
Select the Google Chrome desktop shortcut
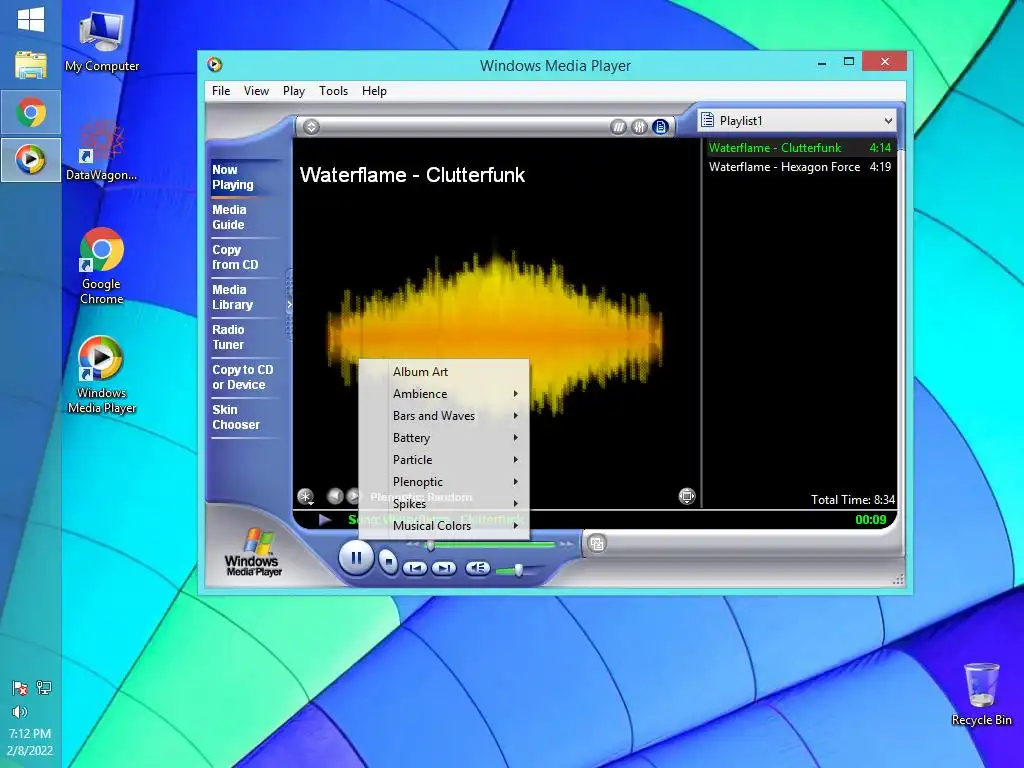pyautogui.click(x=102, y=266)
